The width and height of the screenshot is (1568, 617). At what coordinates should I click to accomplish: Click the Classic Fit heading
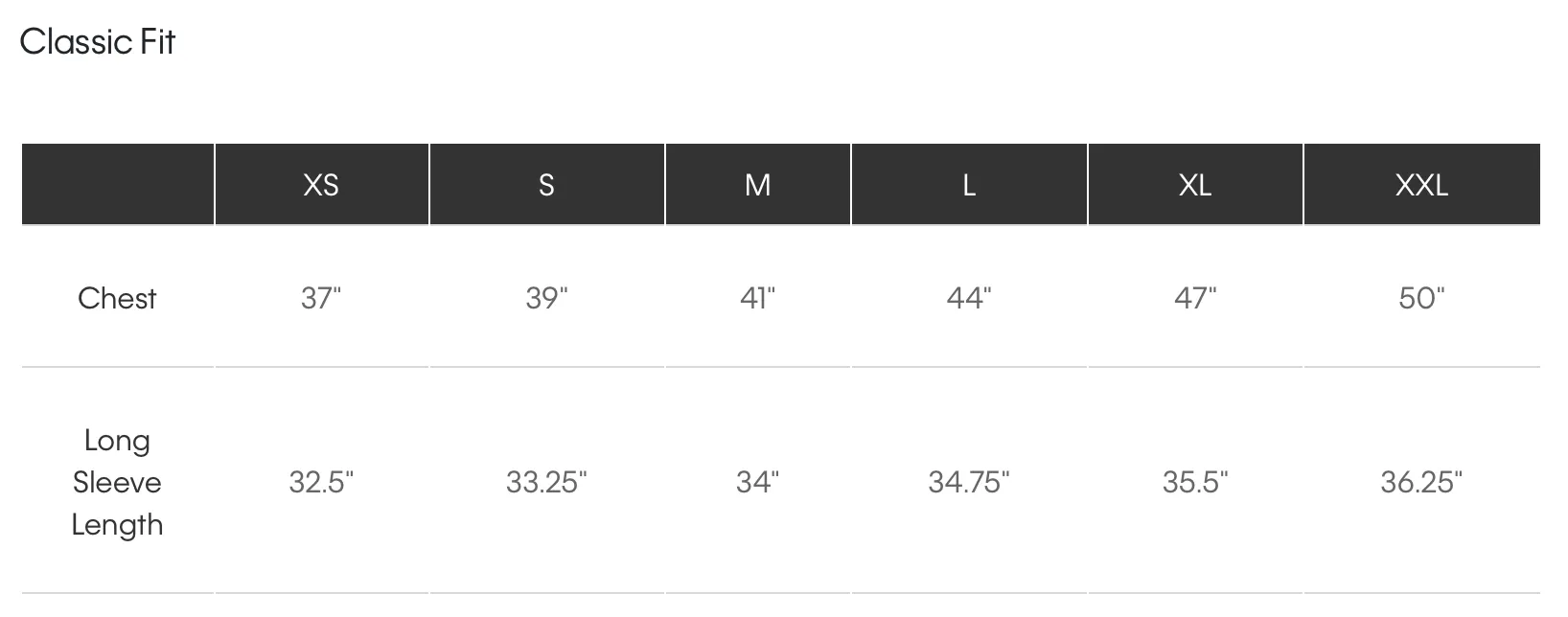click(97, 41)
